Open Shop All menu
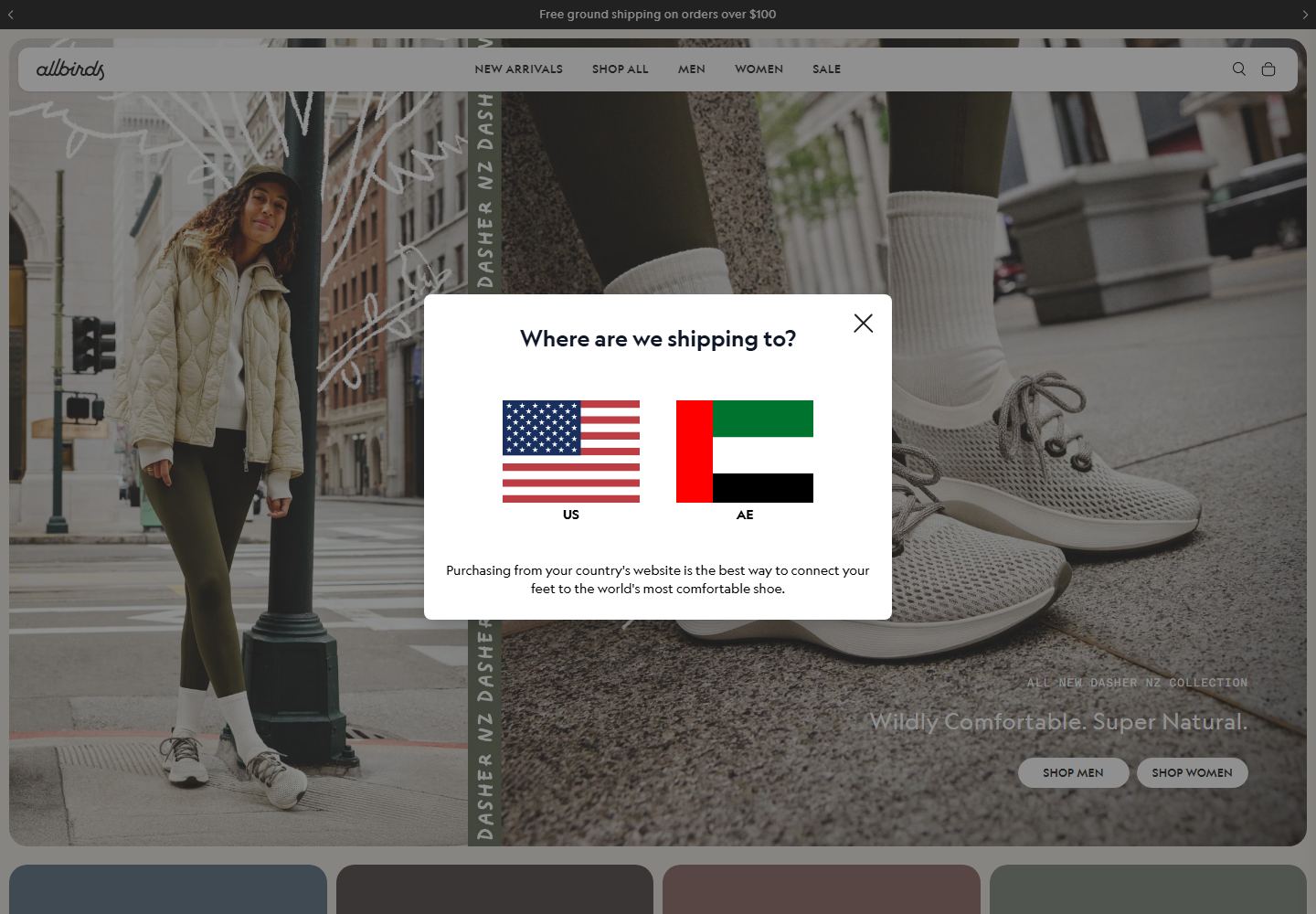 [x=620, y=69]
